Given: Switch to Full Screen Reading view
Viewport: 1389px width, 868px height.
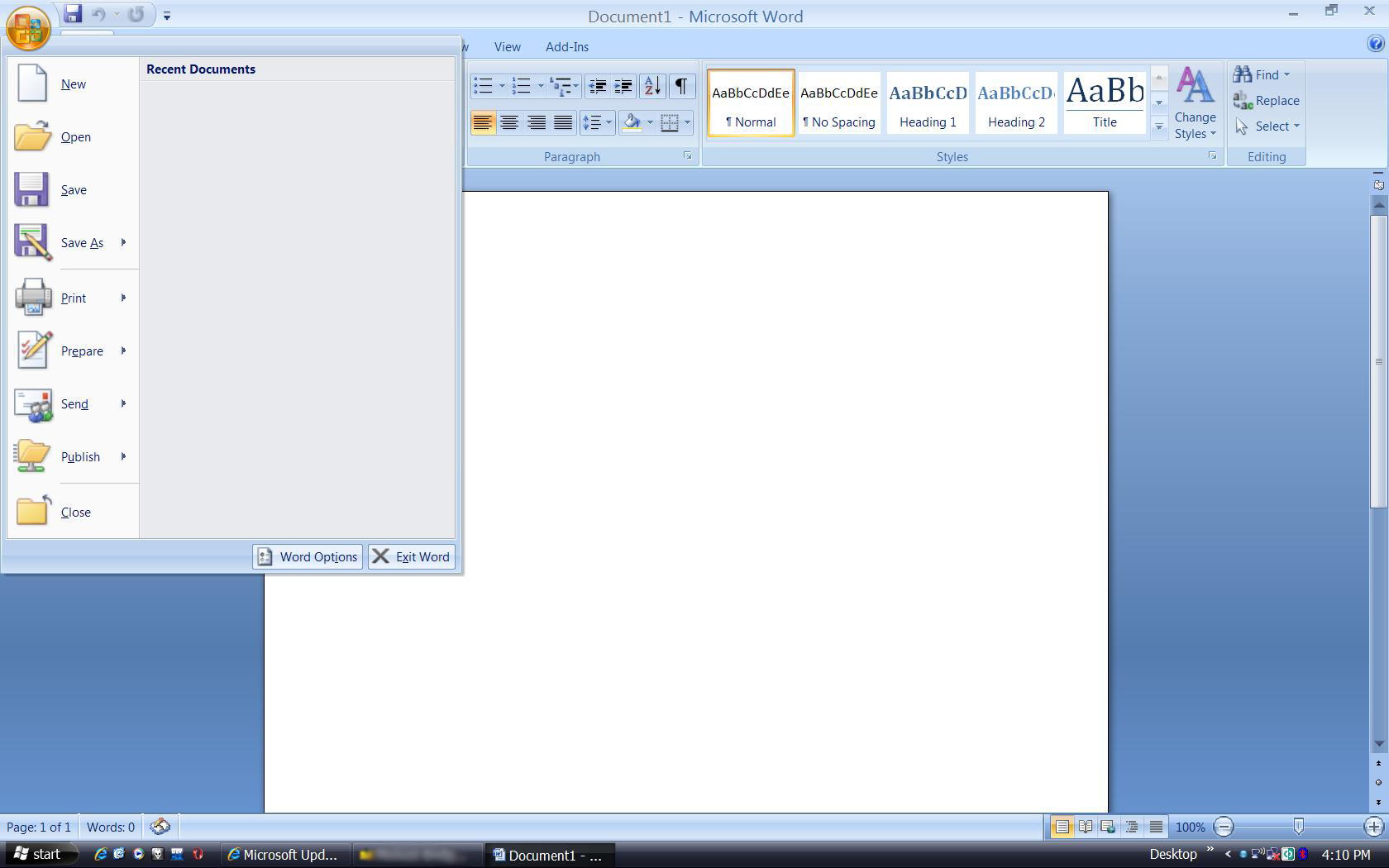Looking at the screenshot, I should [x=1086, y=827].
